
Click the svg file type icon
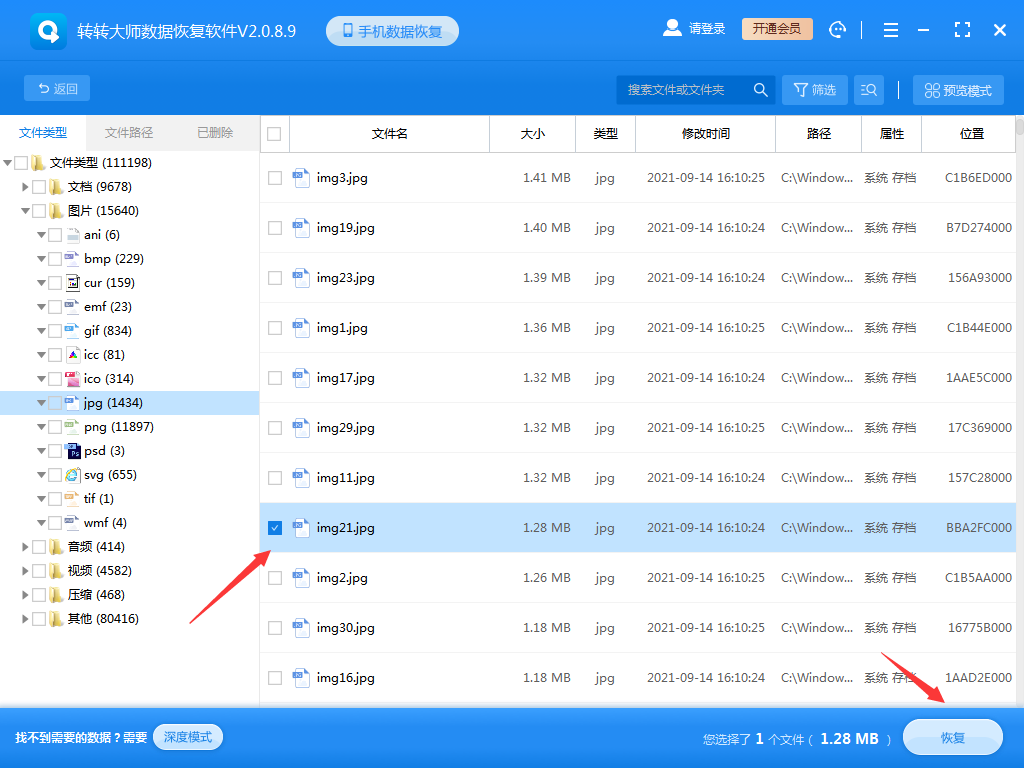click(x=72, y=475)
